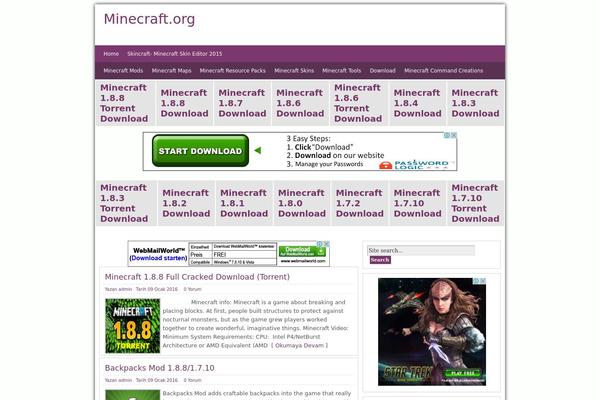Click the Password Logic logo in ad
Image resolution: width=600 pixels, height=400 pixels.
coord(414,165)
